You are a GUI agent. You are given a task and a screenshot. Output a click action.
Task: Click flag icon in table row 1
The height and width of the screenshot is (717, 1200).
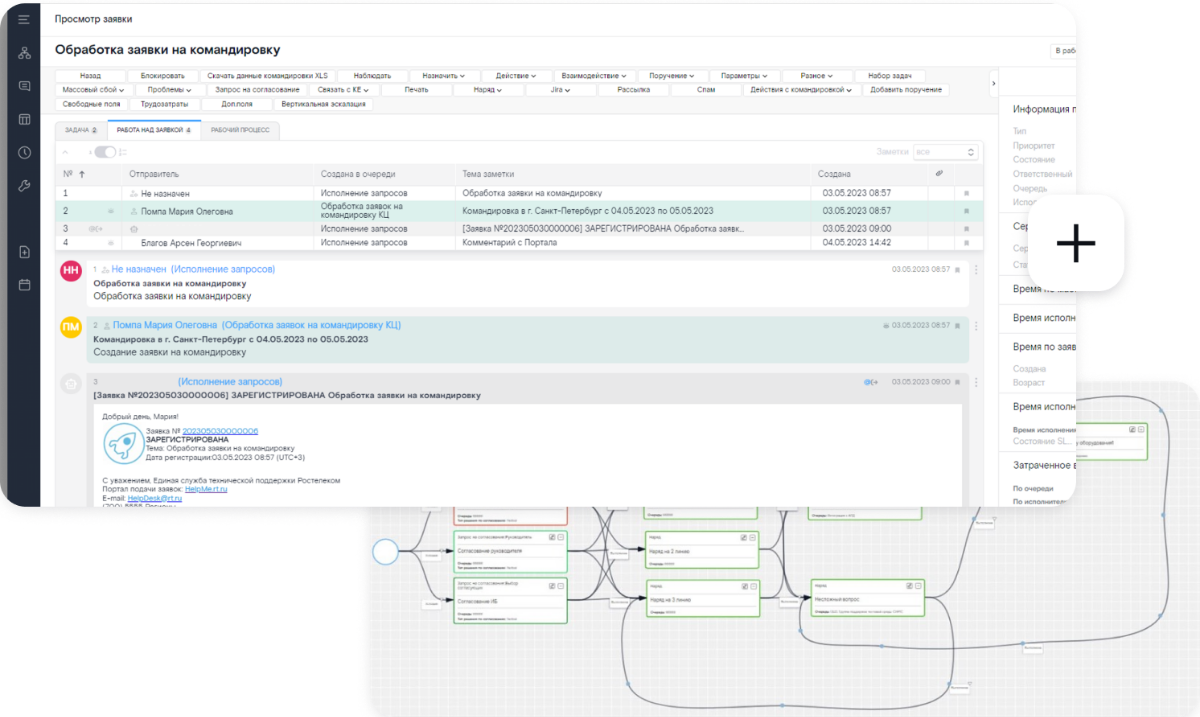tap(966, 193)
